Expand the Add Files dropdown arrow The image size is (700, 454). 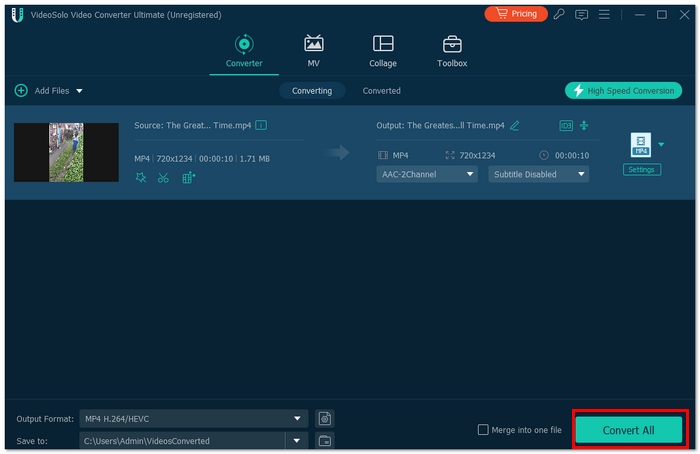[x=79, y=91]
